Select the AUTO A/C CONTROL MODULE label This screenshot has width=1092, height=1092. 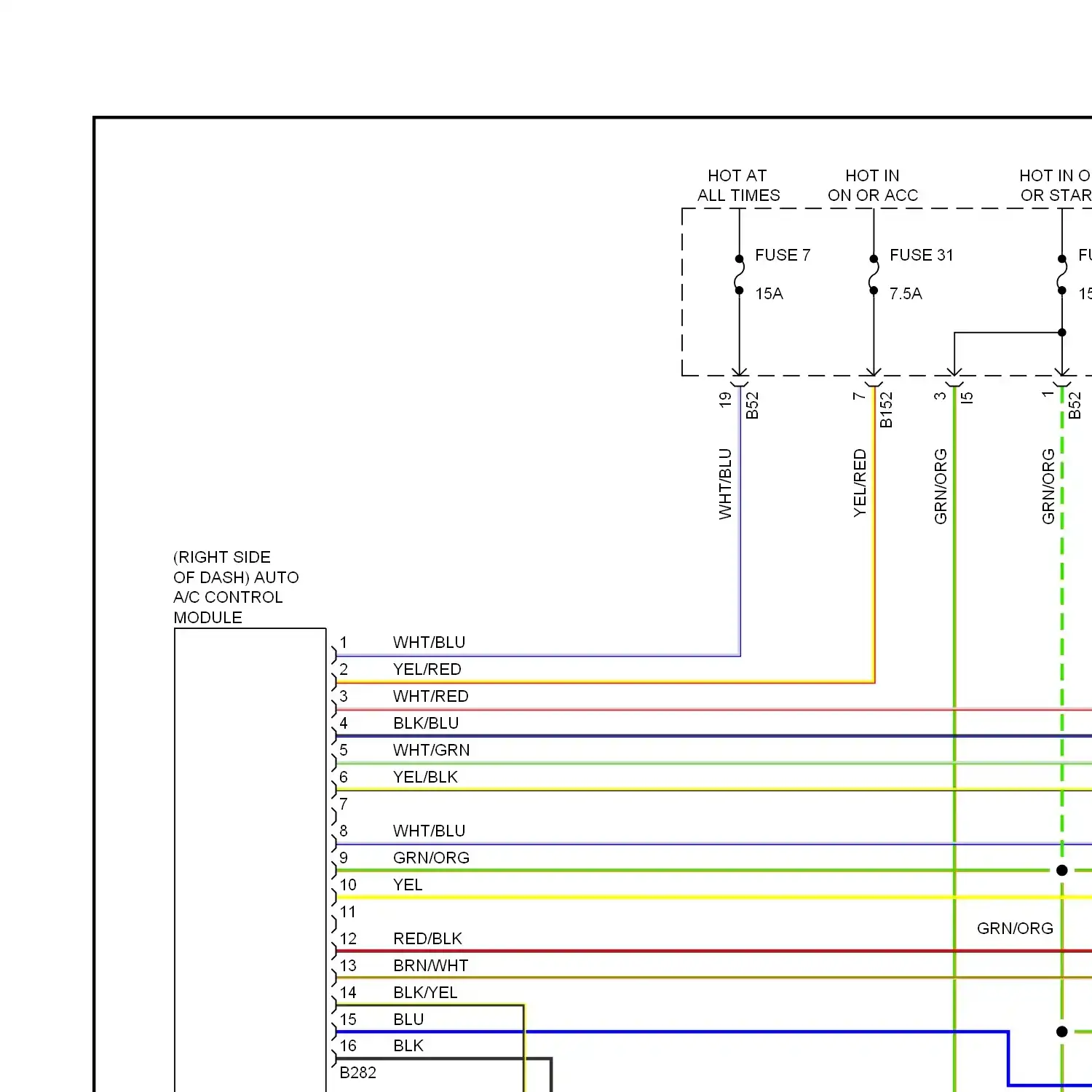coord(236,587)
